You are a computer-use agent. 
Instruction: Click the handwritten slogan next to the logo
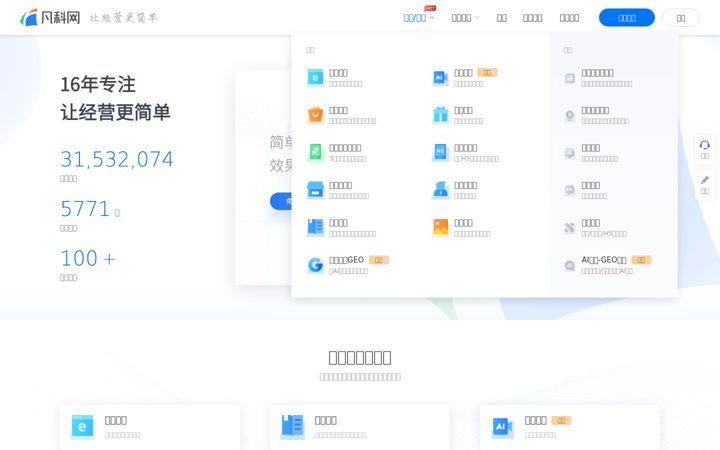[x=124, y=17]
